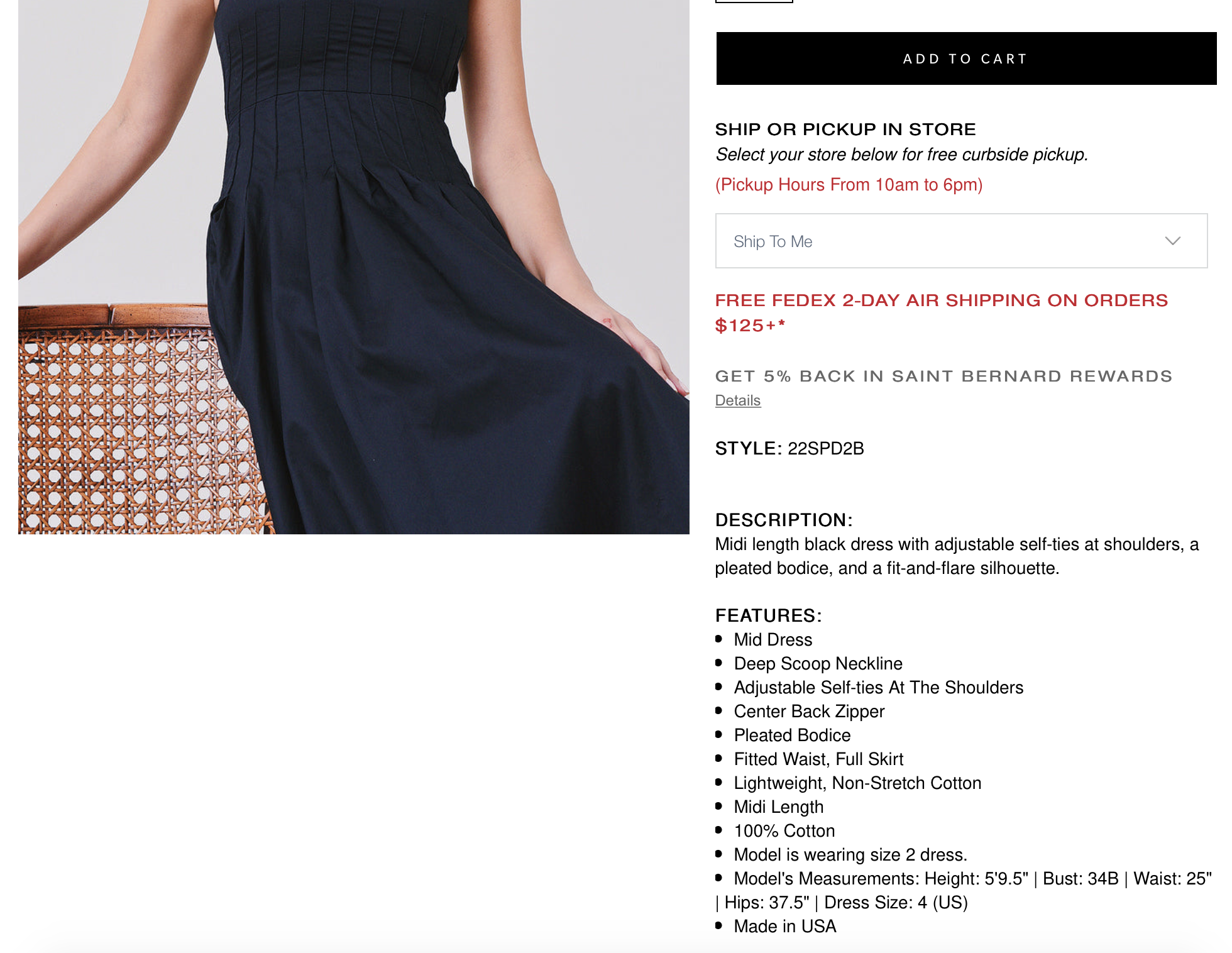Screen dimensions: 1232x953
Task: Click the Model's Measurements line
Action: point(964,891)
